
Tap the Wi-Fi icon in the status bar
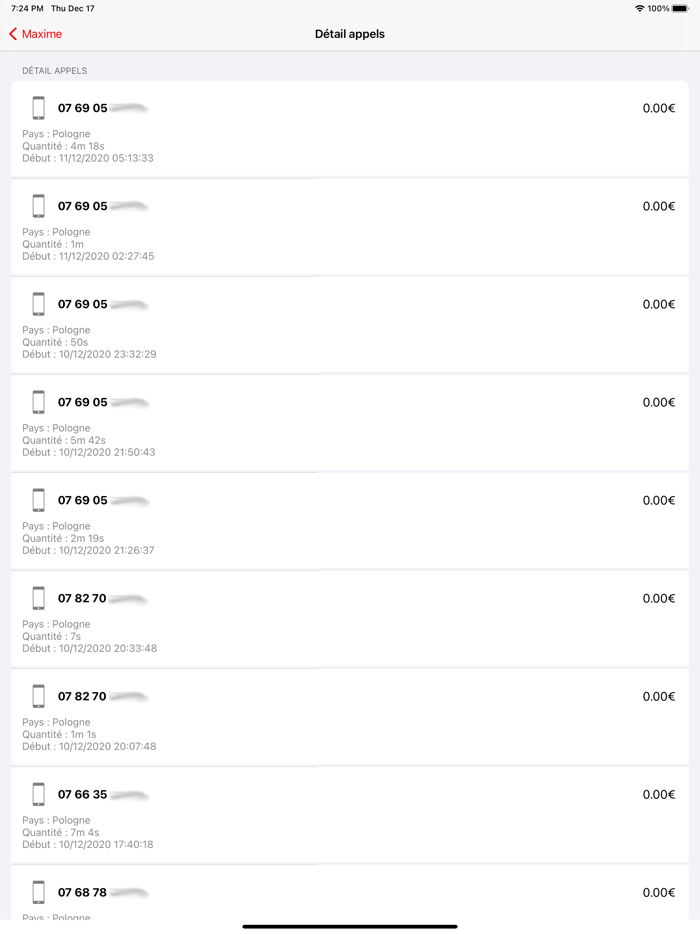(x=639, y=8)
